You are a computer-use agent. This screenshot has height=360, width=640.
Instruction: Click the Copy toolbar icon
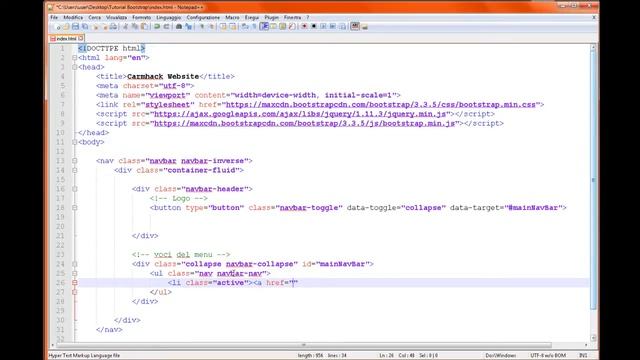click(135, 27)
